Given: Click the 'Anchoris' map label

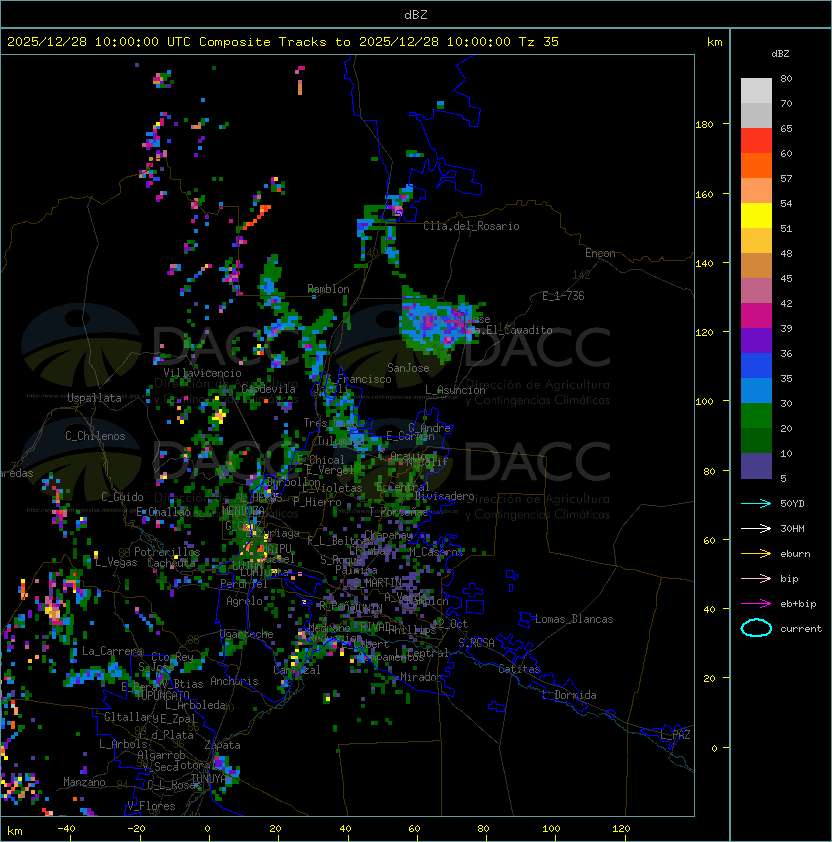Looking at the screenshot, I should [x=234, y=681].
